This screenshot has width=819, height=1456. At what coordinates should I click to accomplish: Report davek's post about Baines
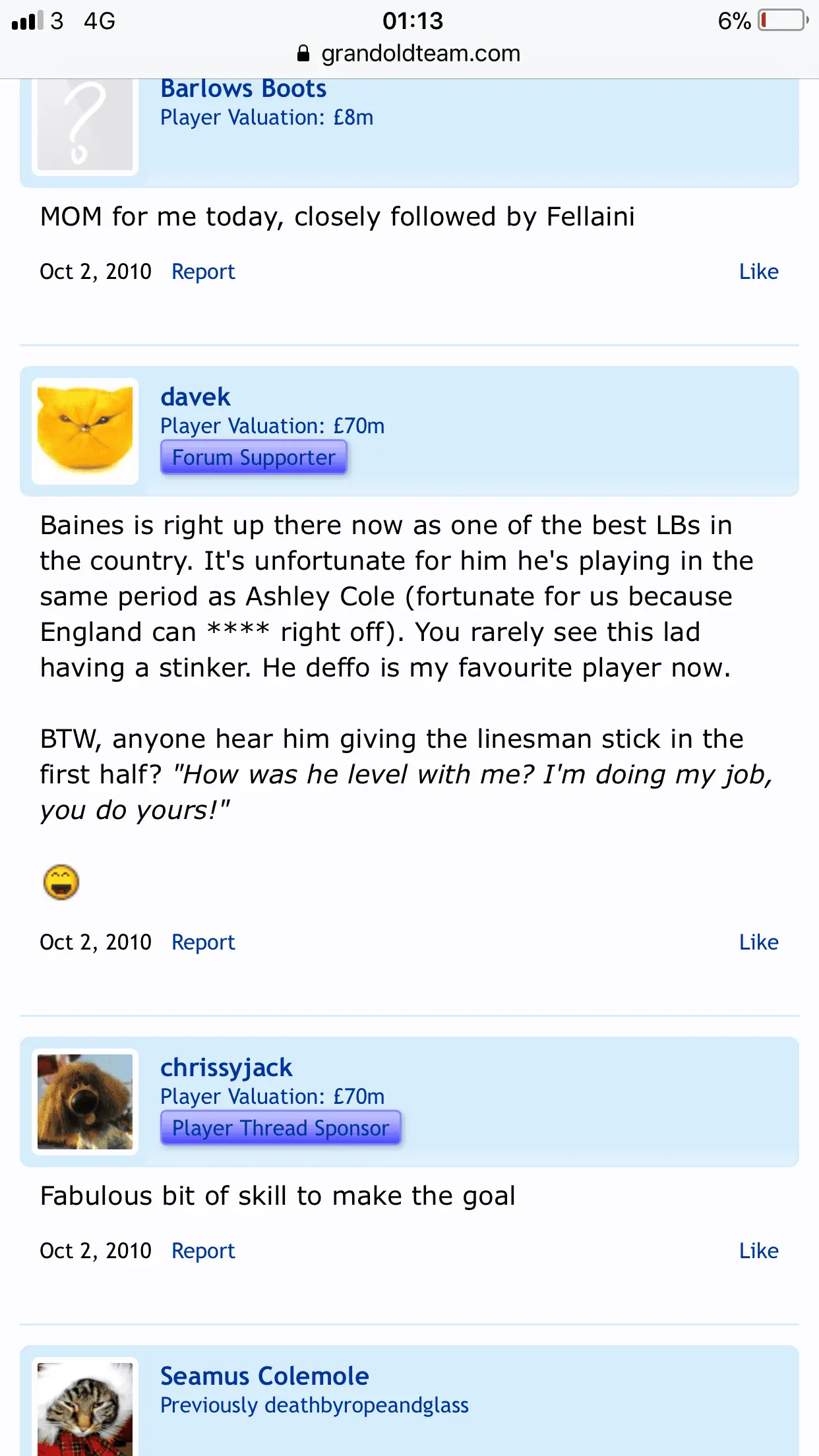pos(203,942)
